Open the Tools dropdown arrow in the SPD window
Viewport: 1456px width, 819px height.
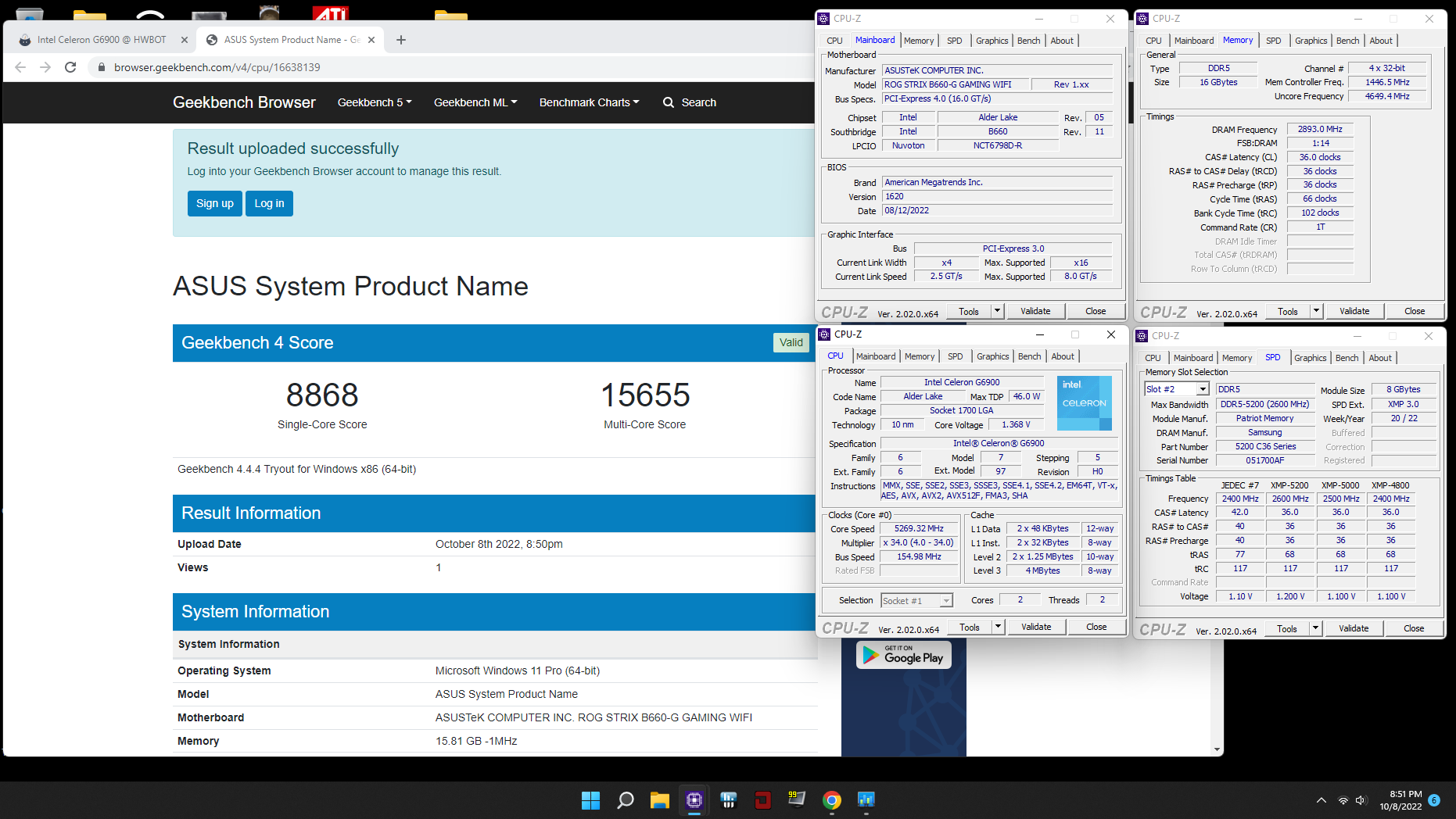coord(1315,628)
